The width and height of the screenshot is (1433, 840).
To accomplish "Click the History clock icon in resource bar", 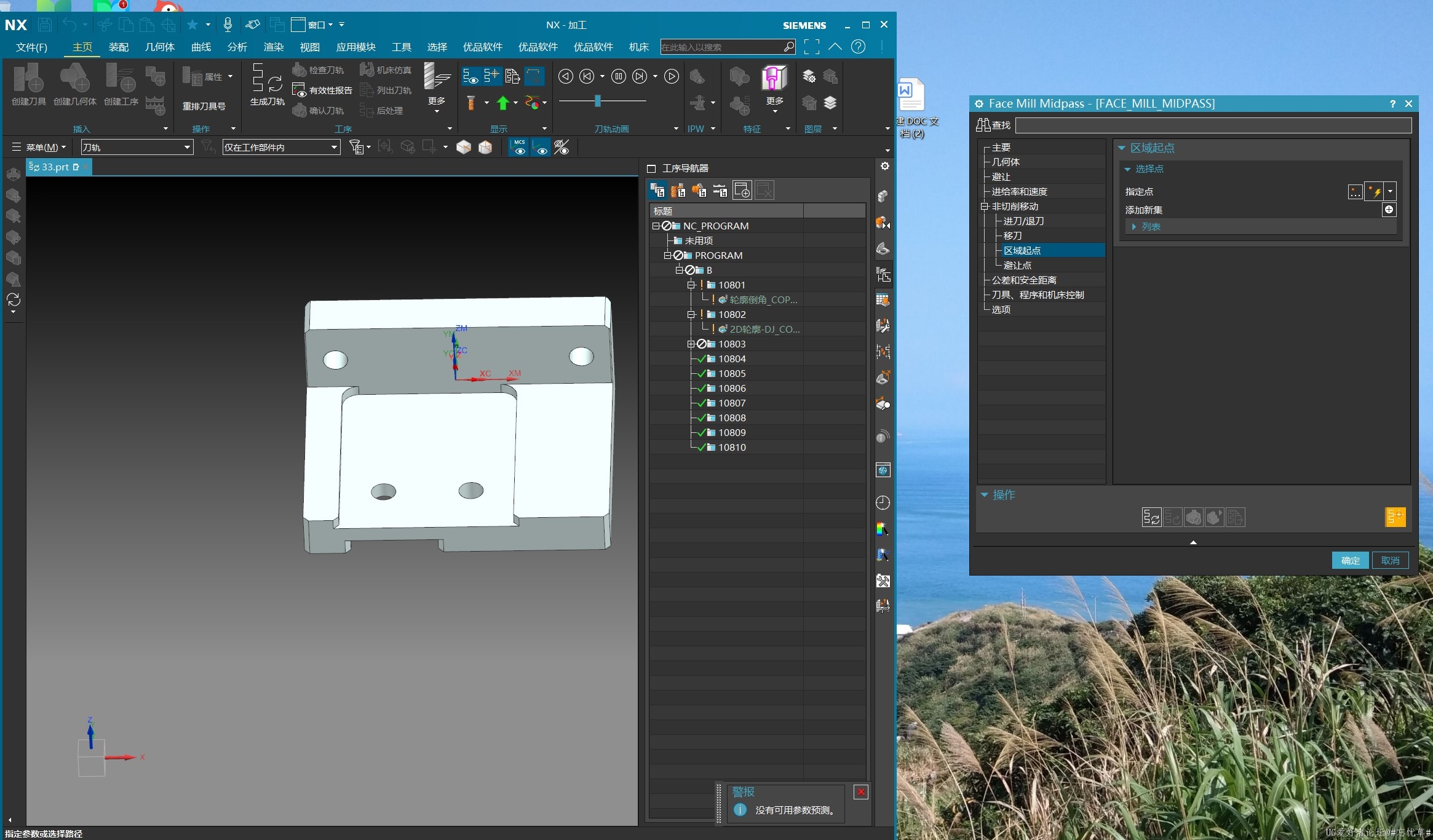I will (x=883, y=503).
